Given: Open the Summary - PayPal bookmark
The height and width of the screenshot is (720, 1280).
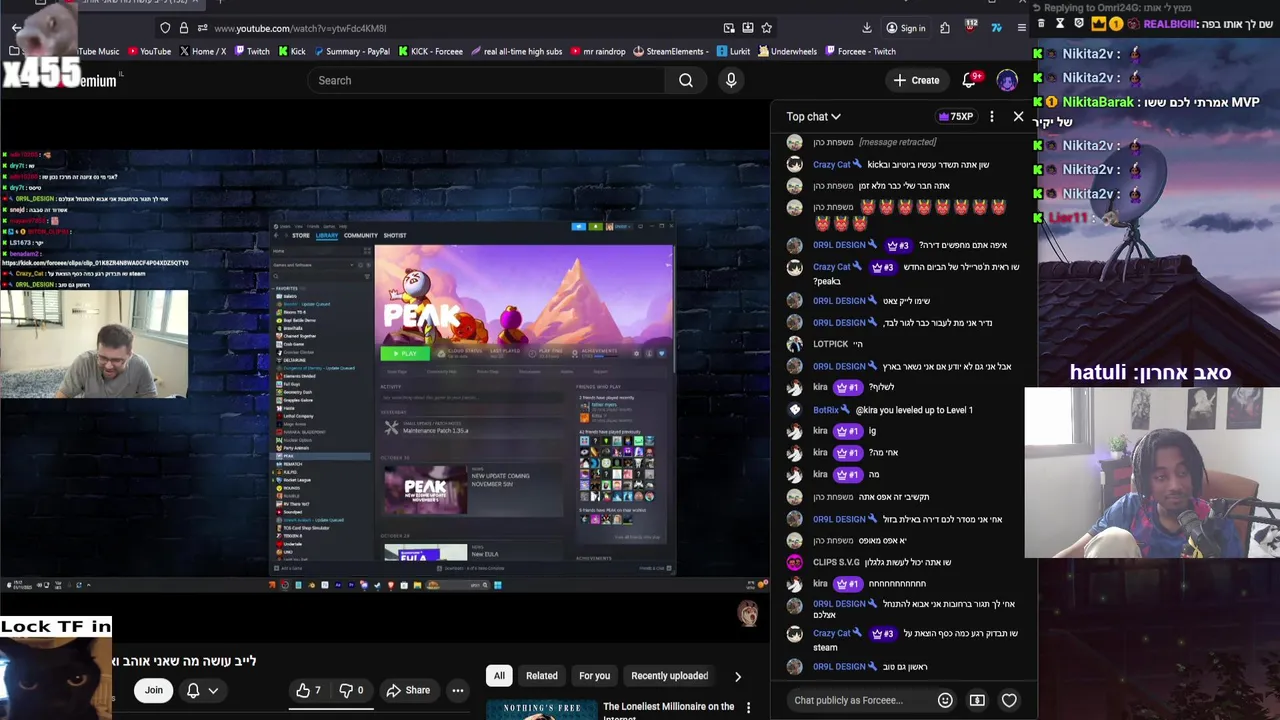Looking at the screenshot, I should 351,51.
